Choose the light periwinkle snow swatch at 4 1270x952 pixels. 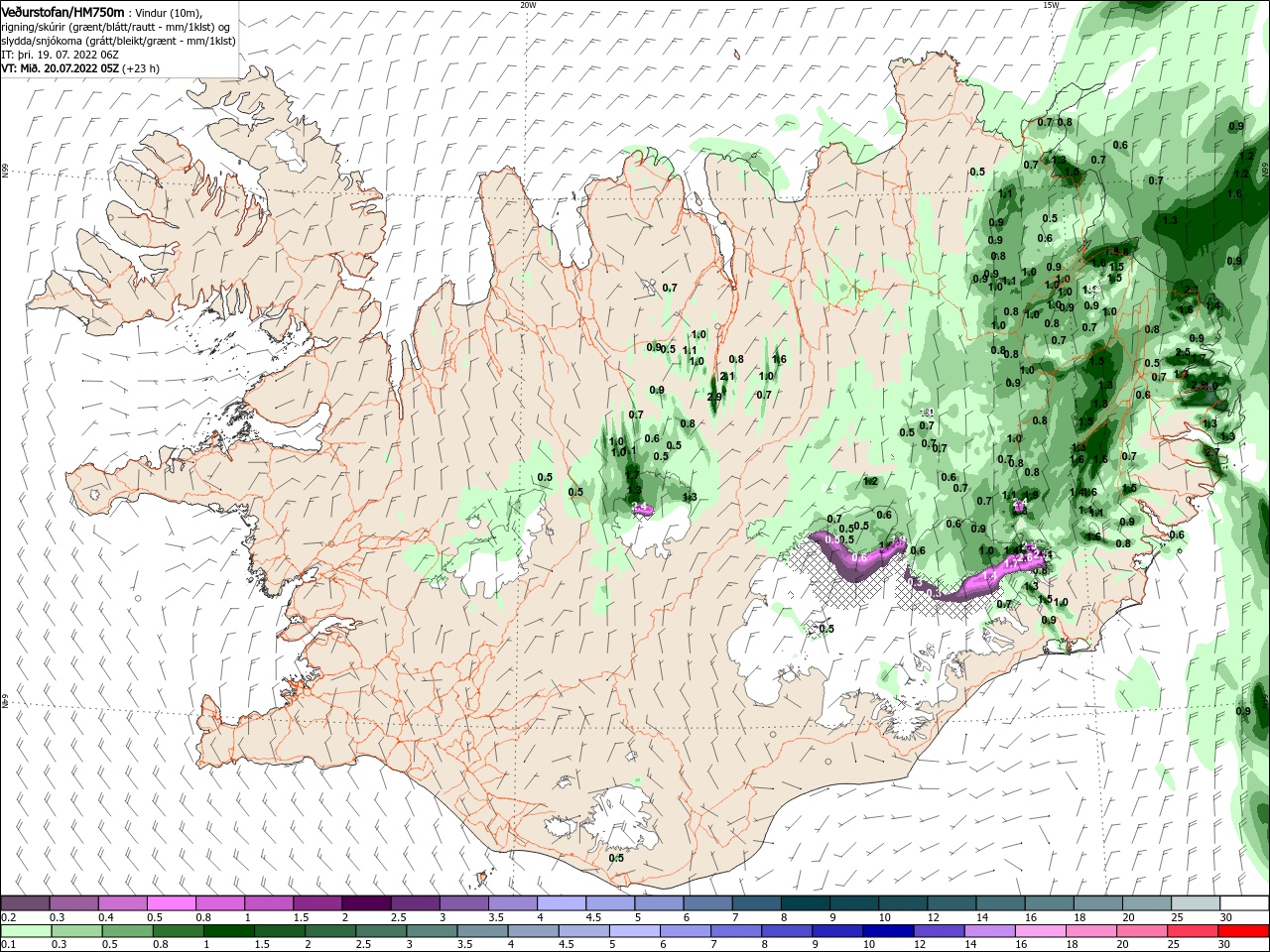point(561,903)
